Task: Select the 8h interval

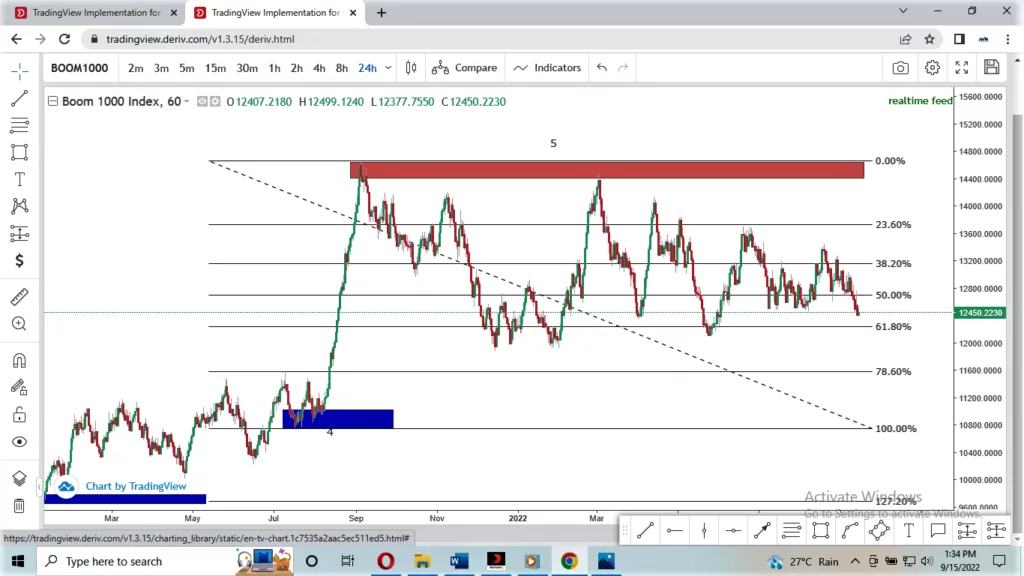Action: click(x=342, y=68)
